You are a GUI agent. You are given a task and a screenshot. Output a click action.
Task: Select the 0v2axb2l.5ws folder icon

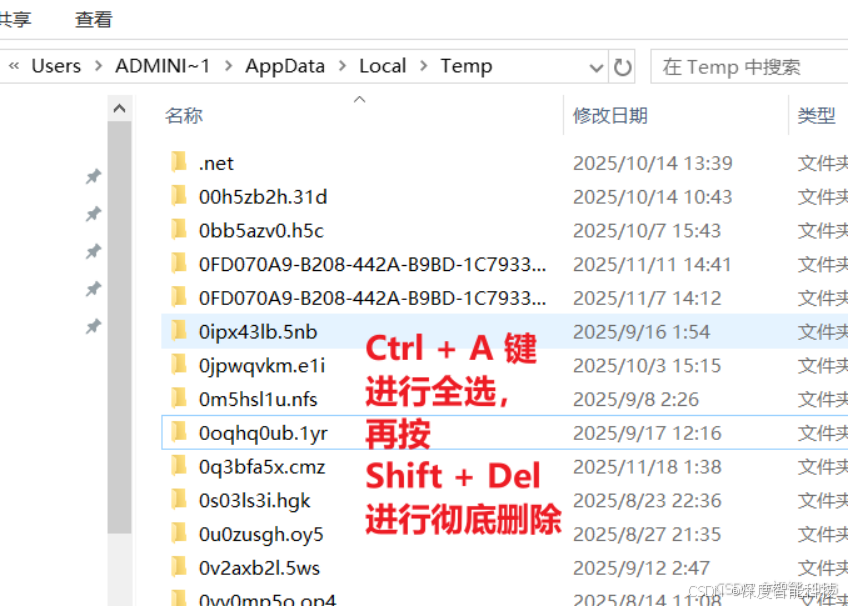[x=178, y=566]
